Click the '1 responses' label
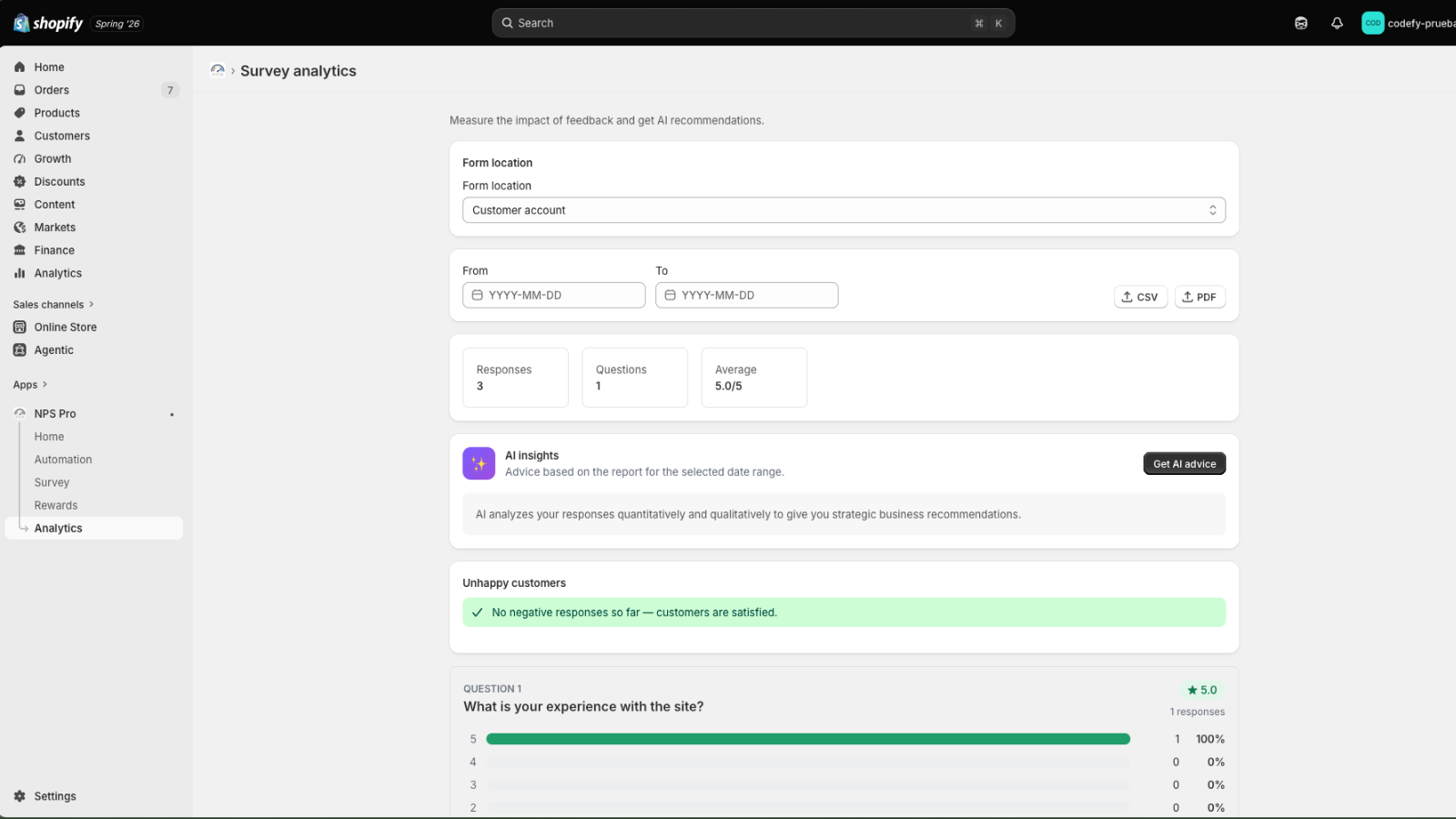1456x819 pixels. pyautogui.click(x=1198, y=713)
